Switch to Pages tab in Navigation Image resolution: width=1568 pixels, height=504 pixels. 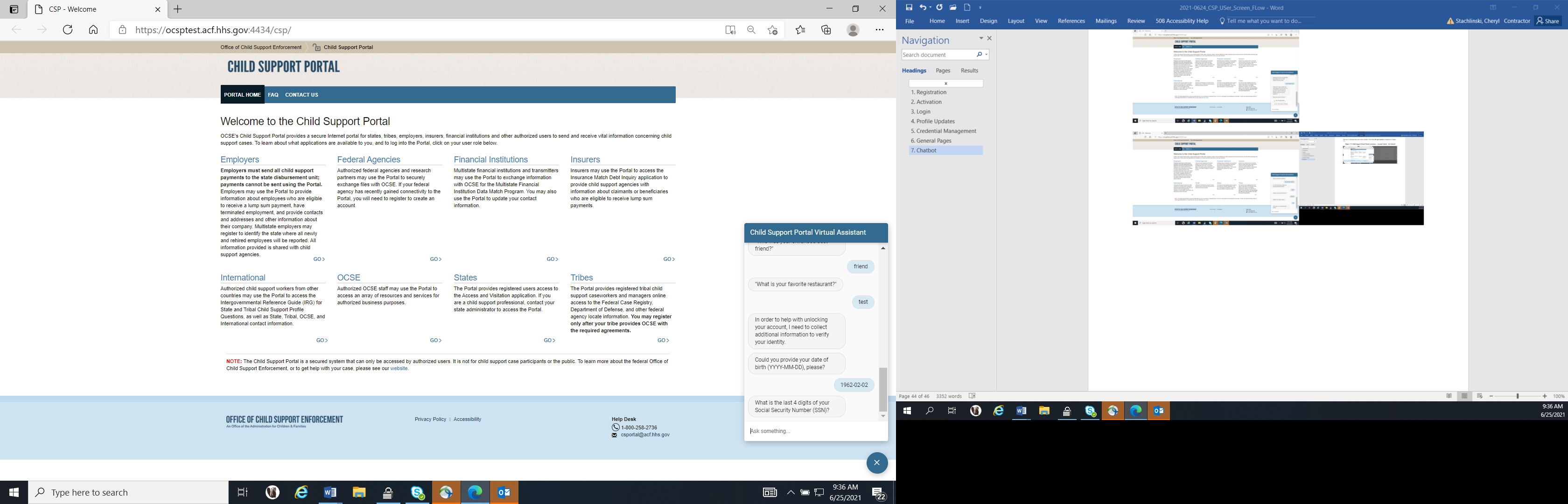(x=943, y=70)
